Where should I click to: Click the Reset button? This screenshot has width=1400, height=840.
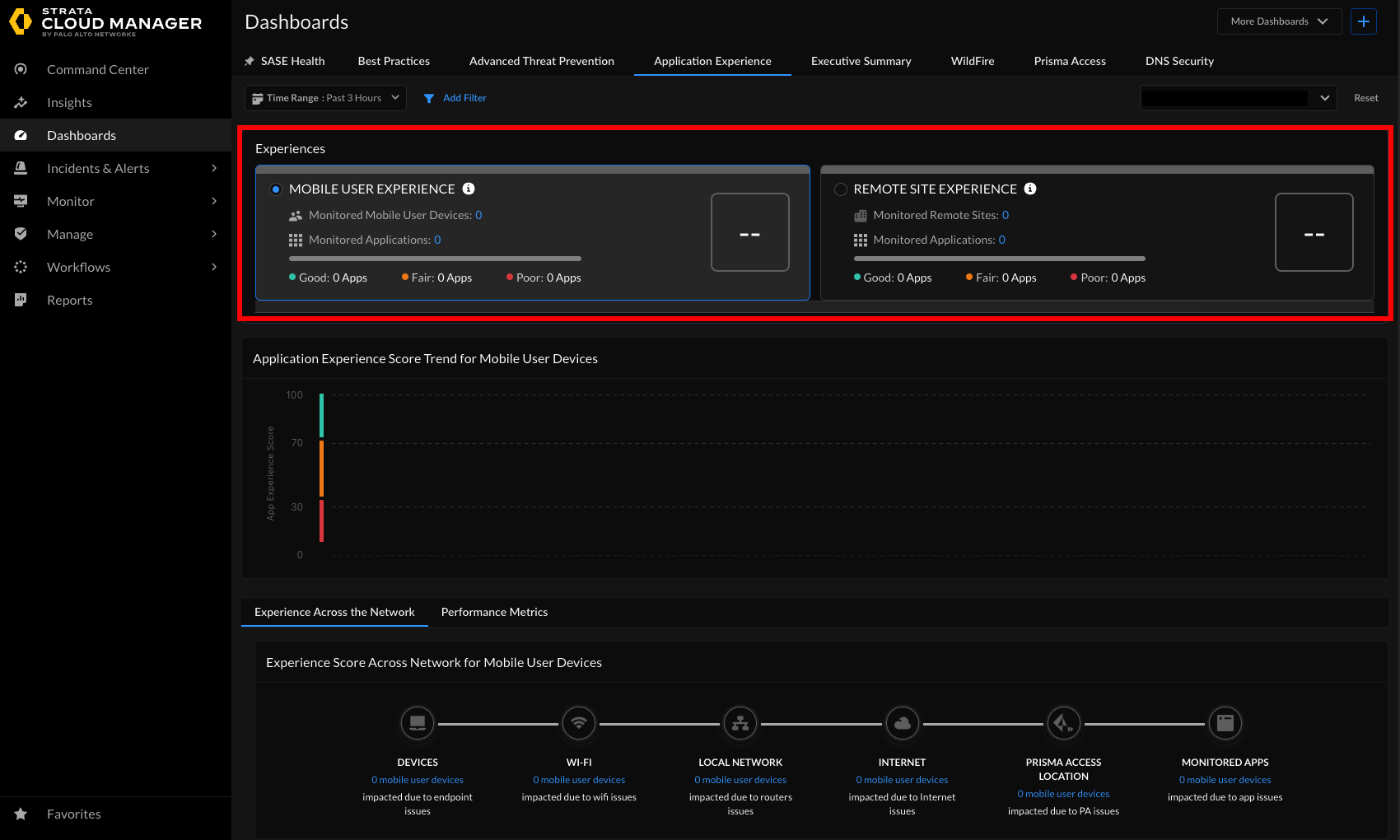(1365, 98)
